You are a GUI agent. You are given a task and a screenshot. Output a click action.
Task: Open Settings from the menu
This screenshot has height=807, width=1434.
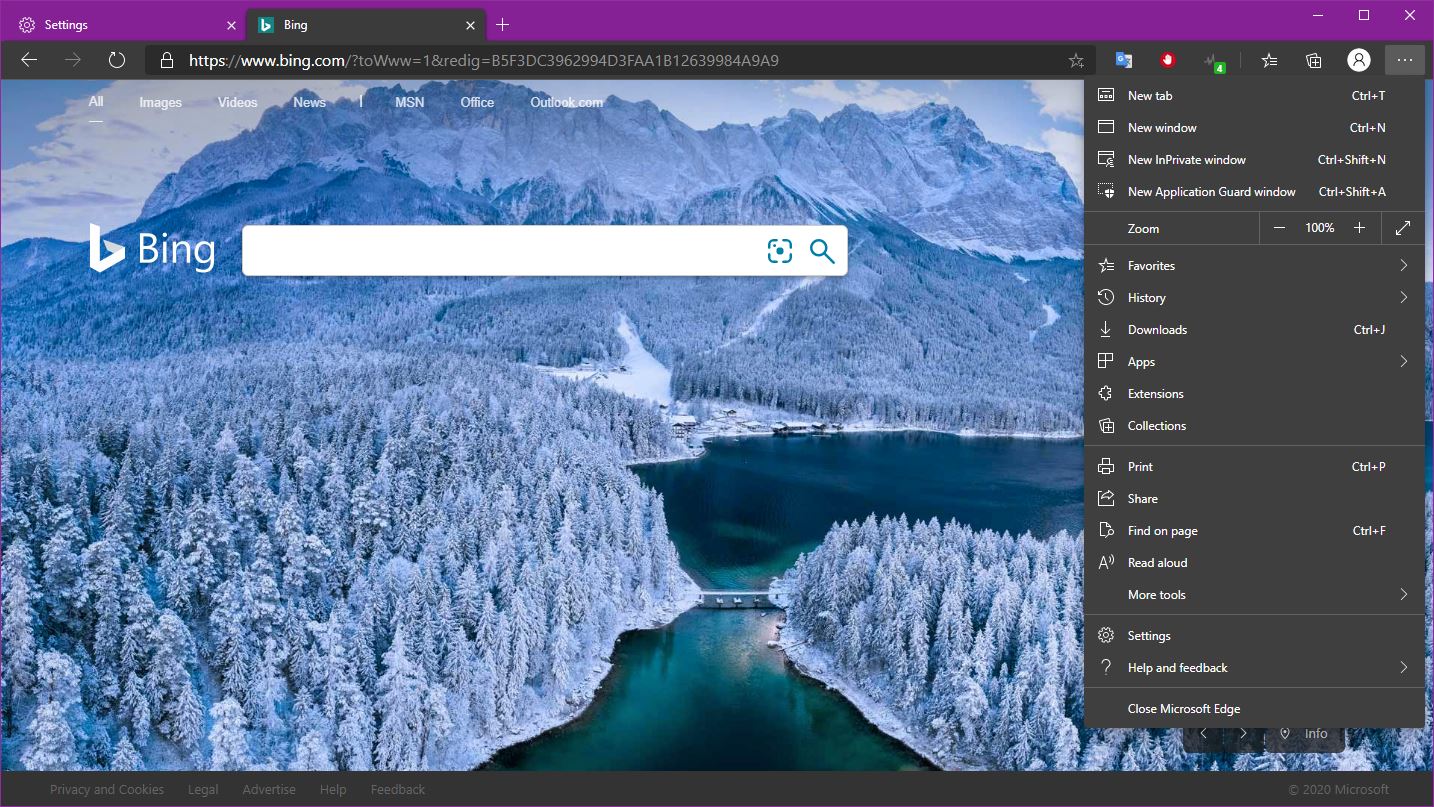[x=1254, y=635]
